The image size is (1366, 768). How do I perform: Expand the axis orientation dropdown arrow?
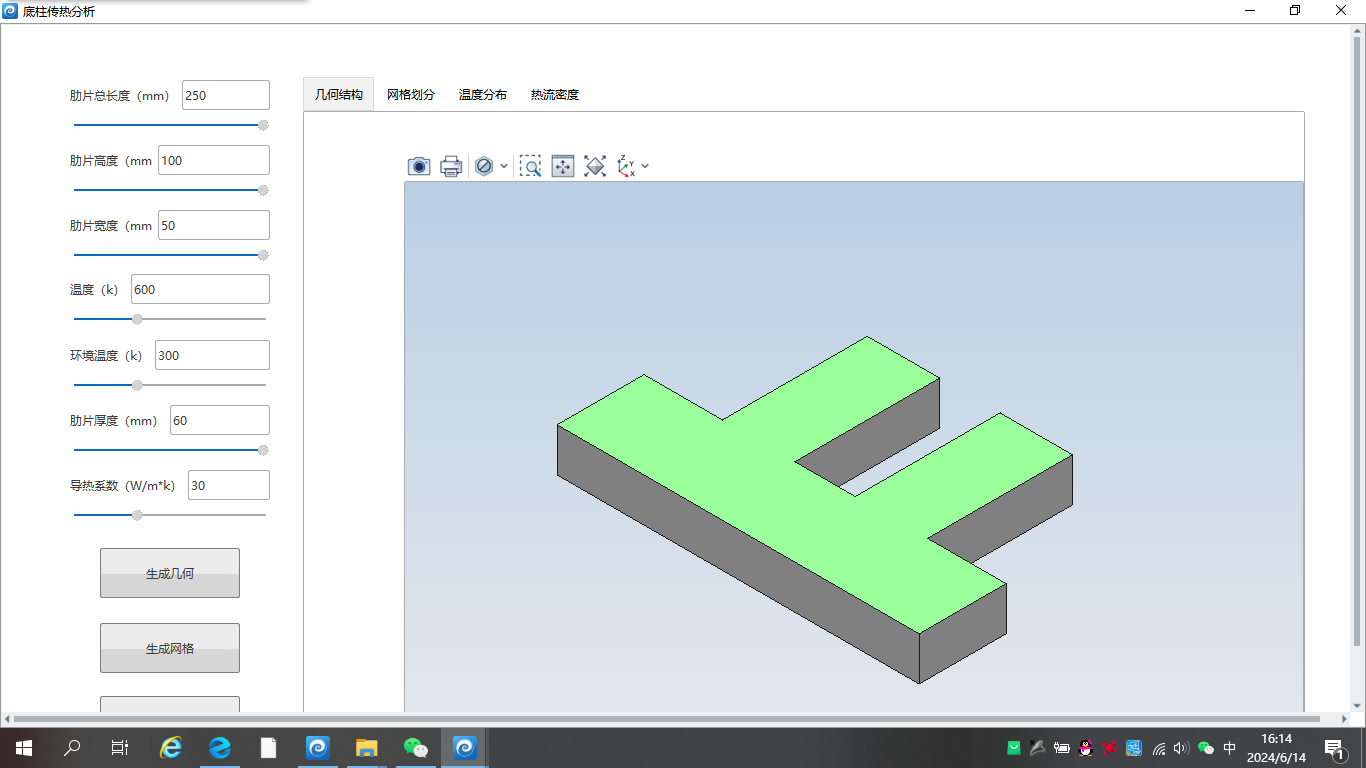tap(645, 166)
